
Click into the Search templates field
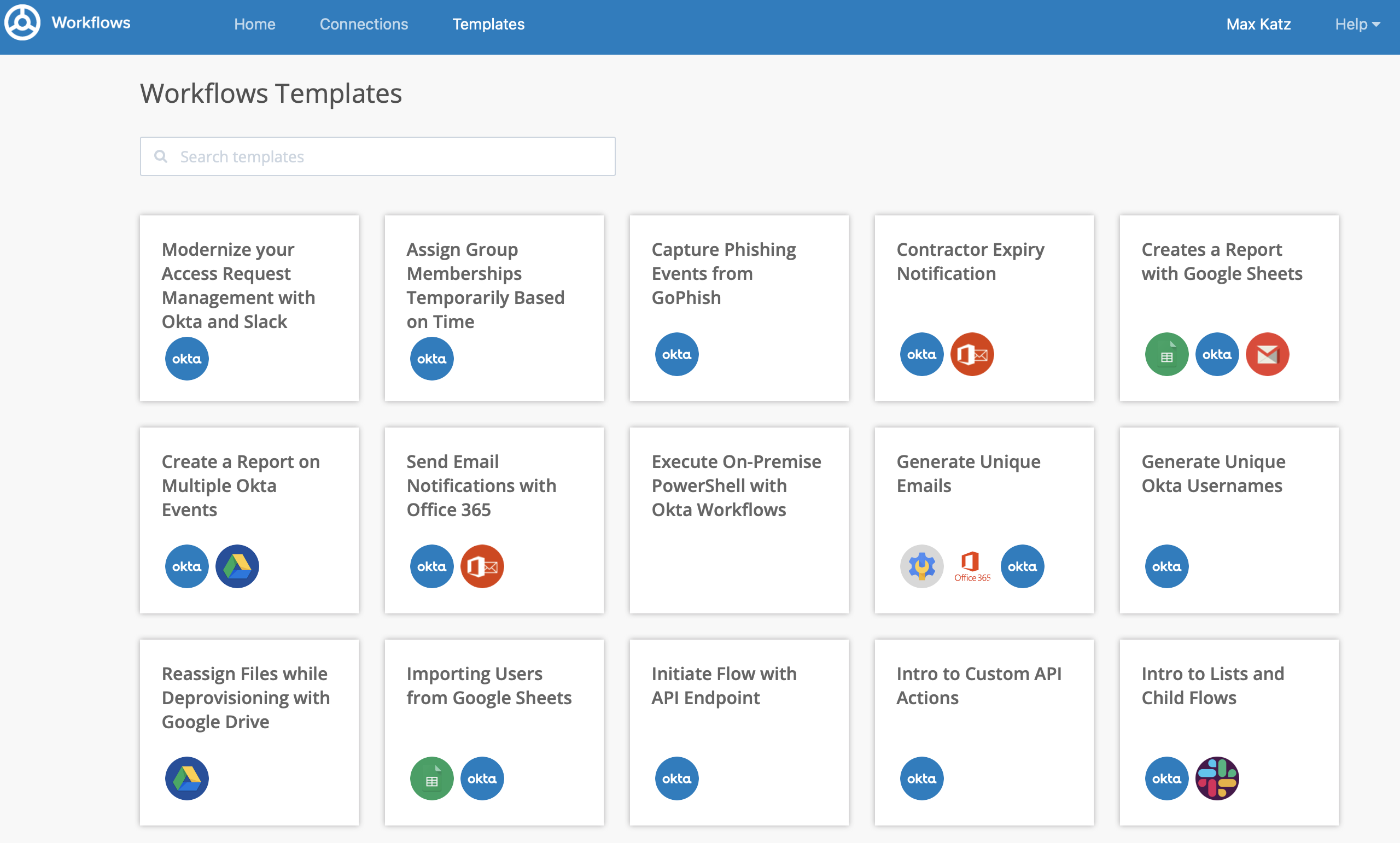pyautogui.click(x=392, y=156)
